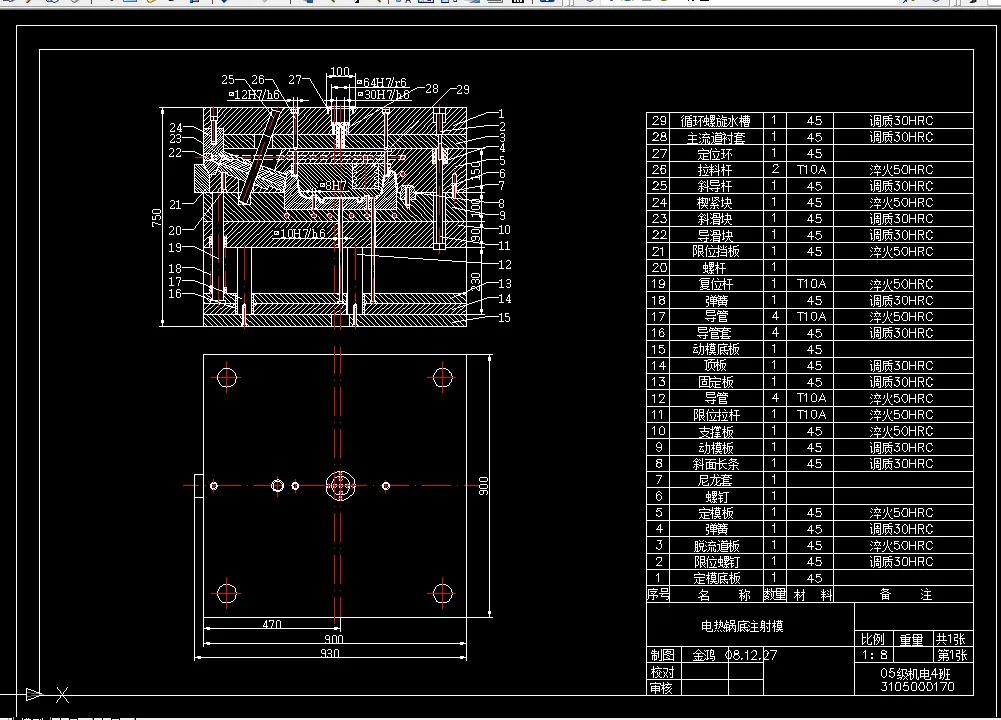Select the 螺钉 entry in row 6

[716, 497]
